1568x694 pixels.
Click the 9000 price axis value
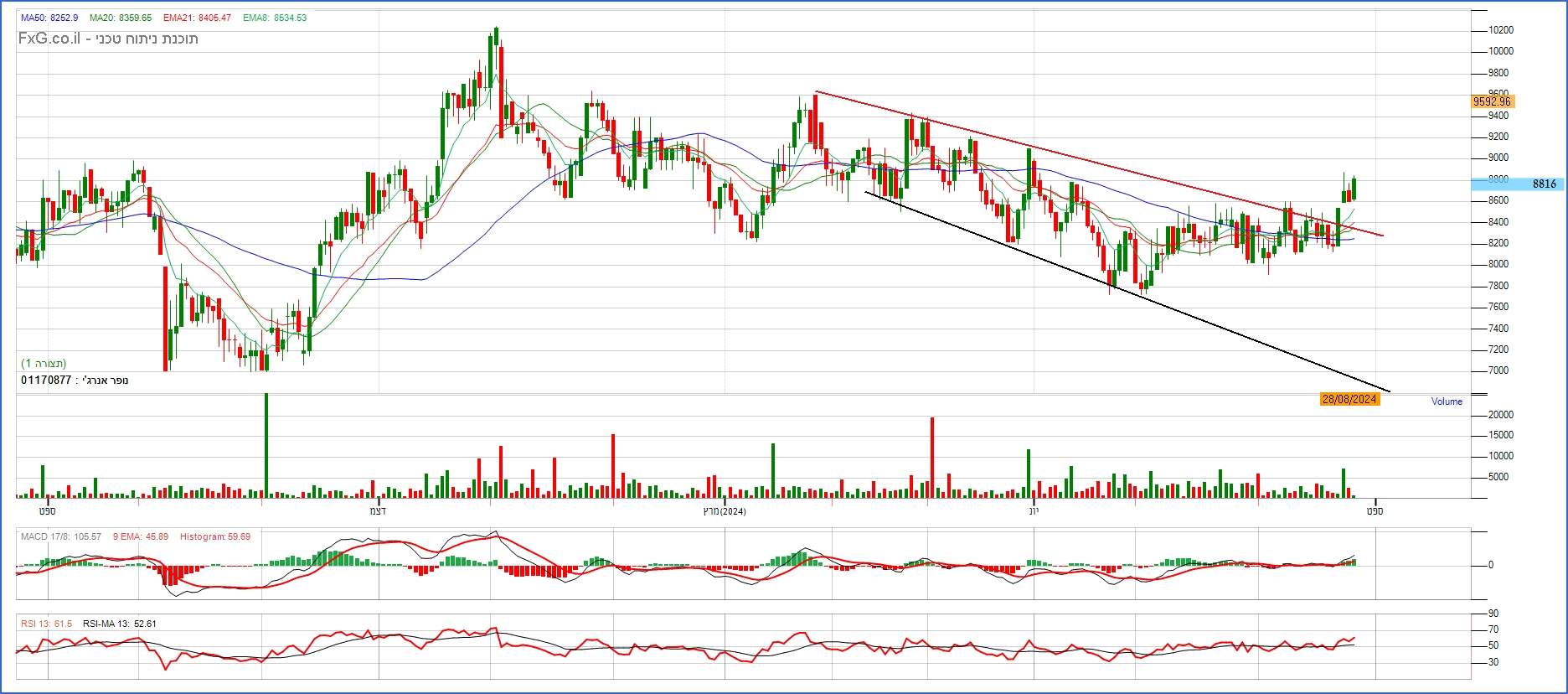click(x=1498, y=158)
